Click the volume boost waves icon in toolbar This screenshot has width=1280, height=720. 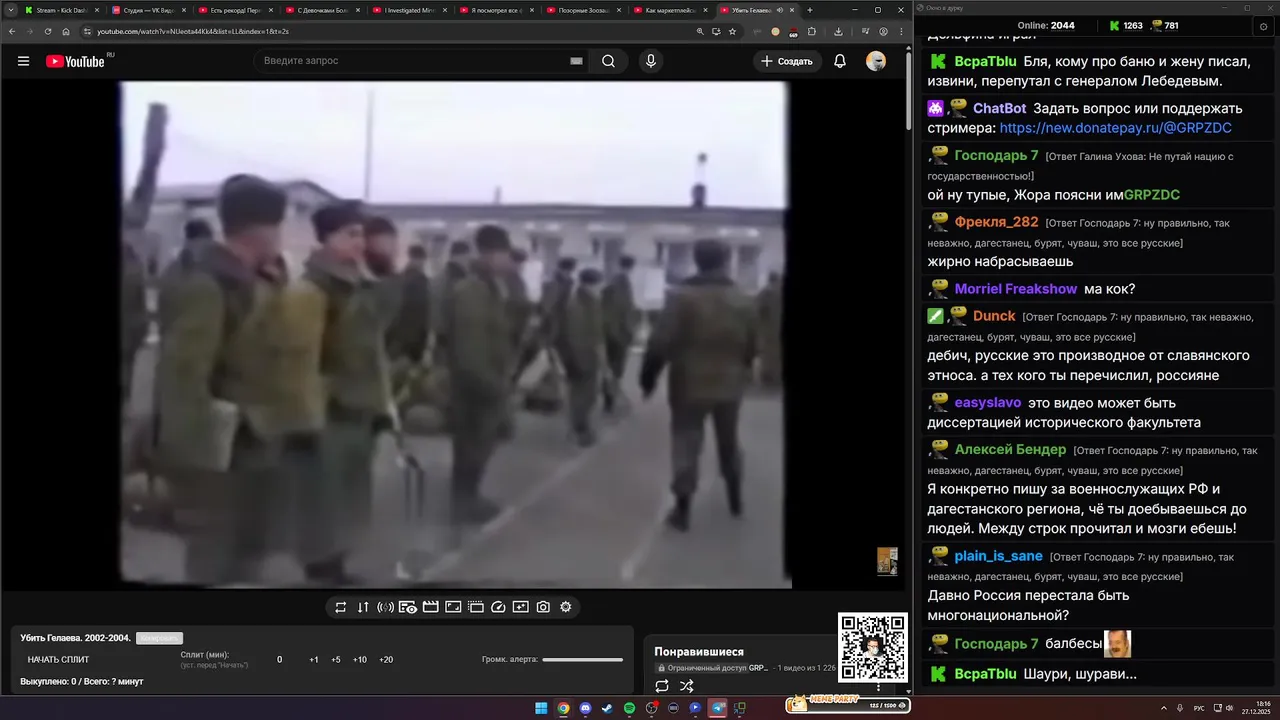tap(385, 607)
